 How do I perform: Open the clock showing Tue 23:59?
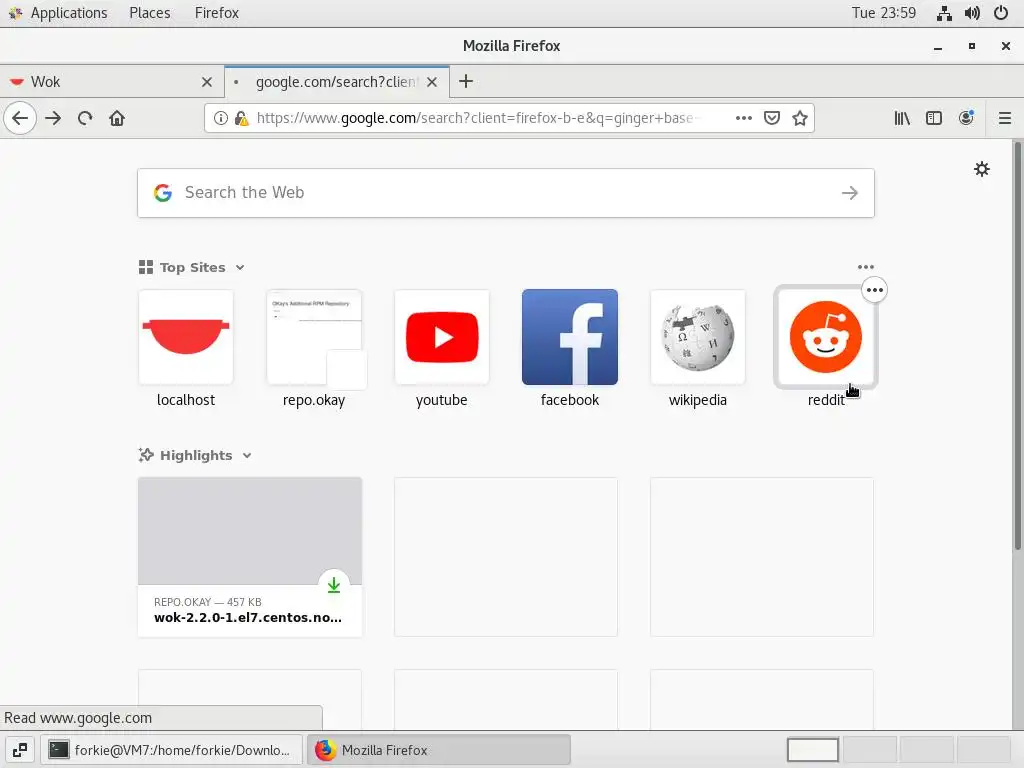884,13
